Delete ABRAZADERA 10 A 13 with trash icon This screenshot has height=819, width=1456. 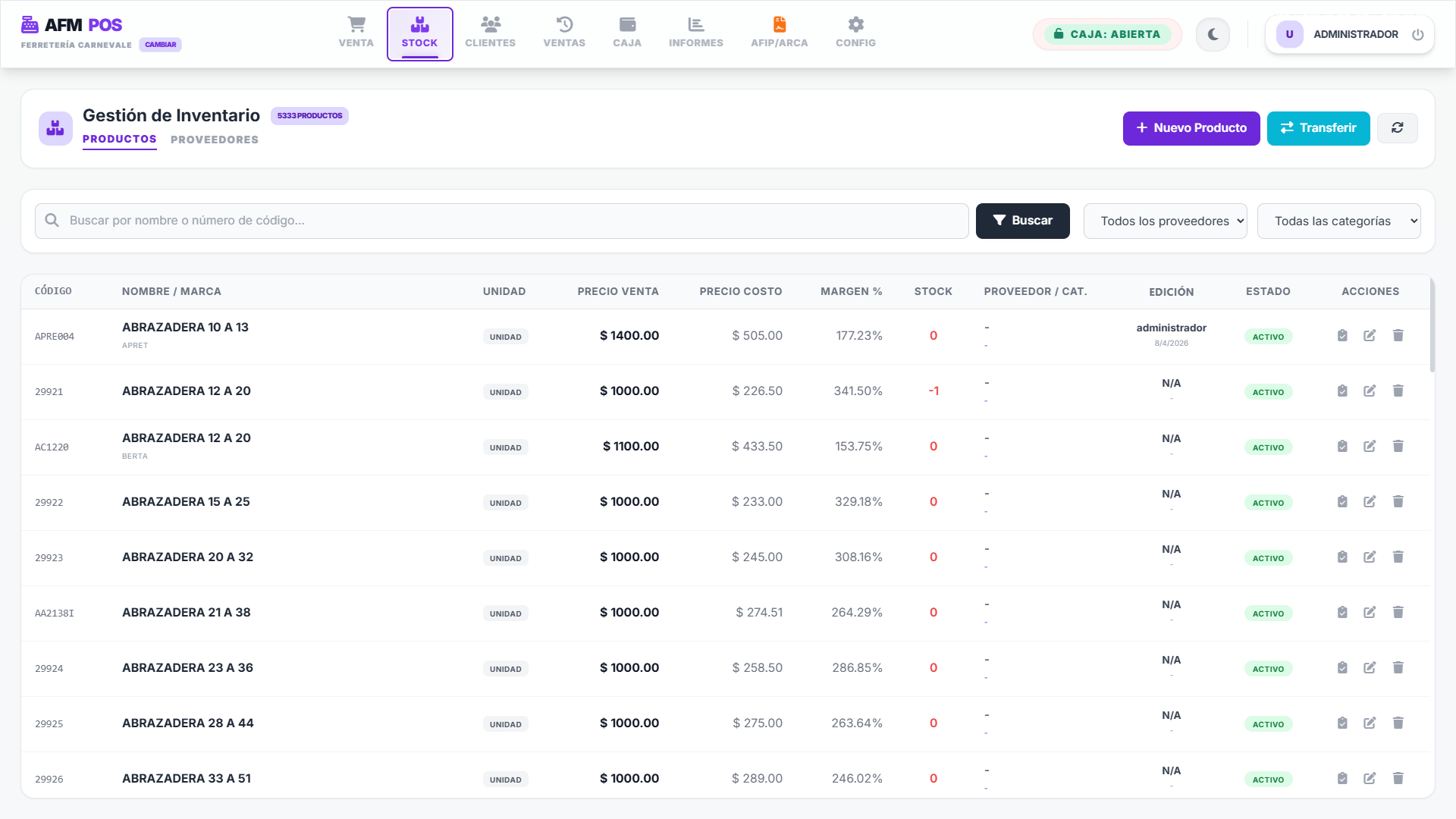(x=1398, y=335)
